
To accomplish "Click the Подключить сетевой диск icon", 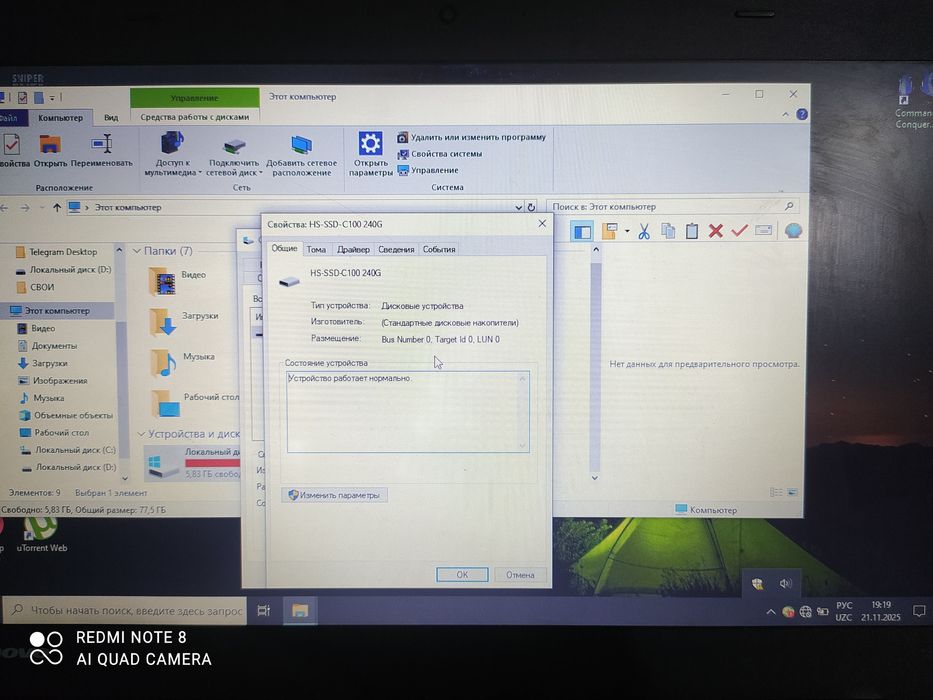I will (234, 146).
